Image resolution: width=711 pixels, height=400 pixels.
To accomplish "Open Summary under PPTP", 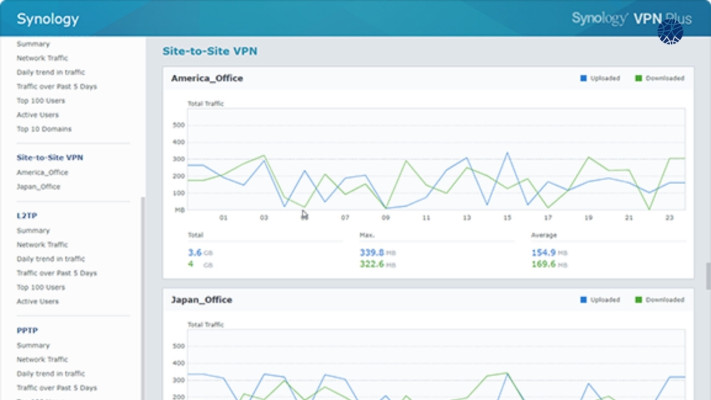I will [33, 345].
